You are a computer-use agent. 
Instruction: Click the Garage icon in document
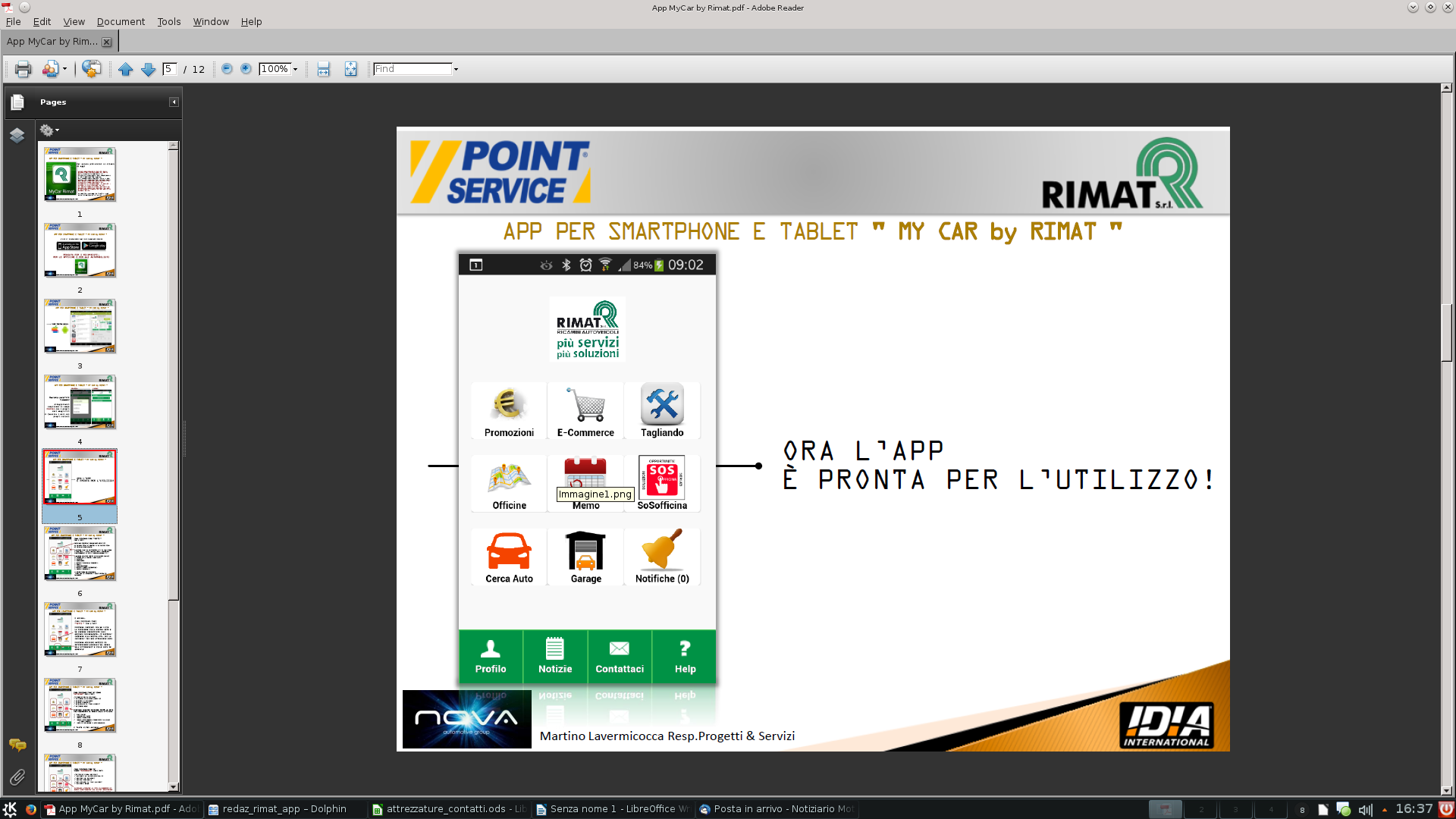(x=585, y=557)
